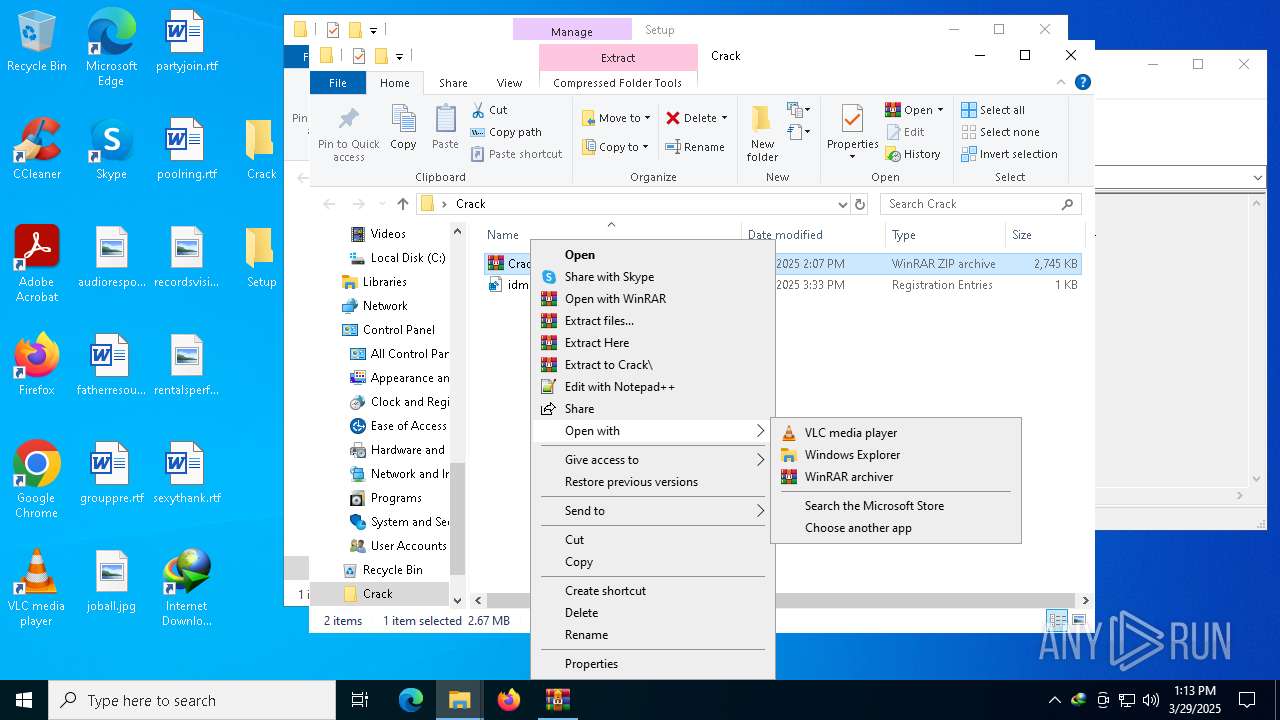Viewport: 1280px width, 720px height.
Task: Click Pin to Quick access icon
Action: (x=348, y=133)
